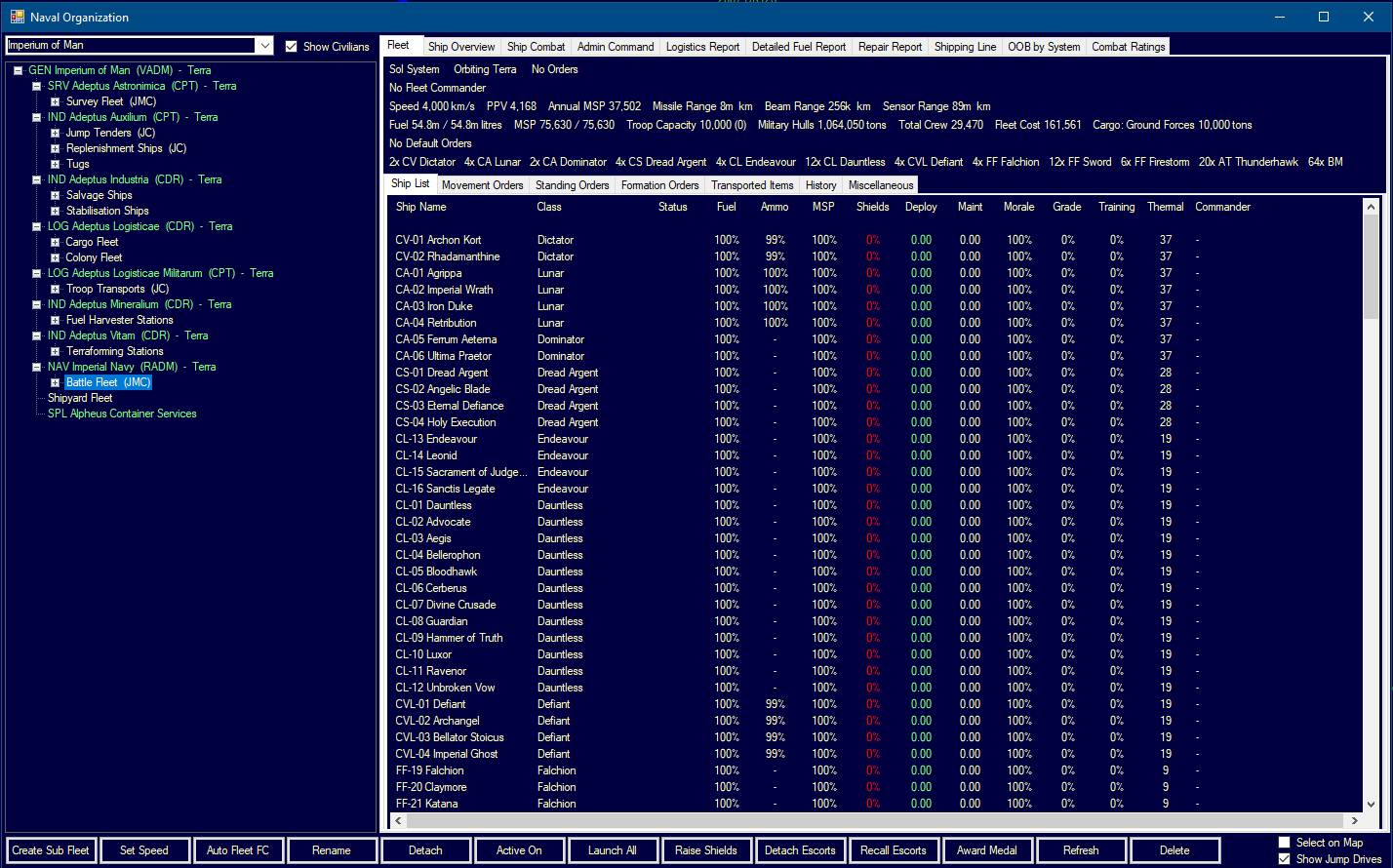Click the Auto Fleet FC button
Screen dimensions: 1393x868
[x=238, y=850]
